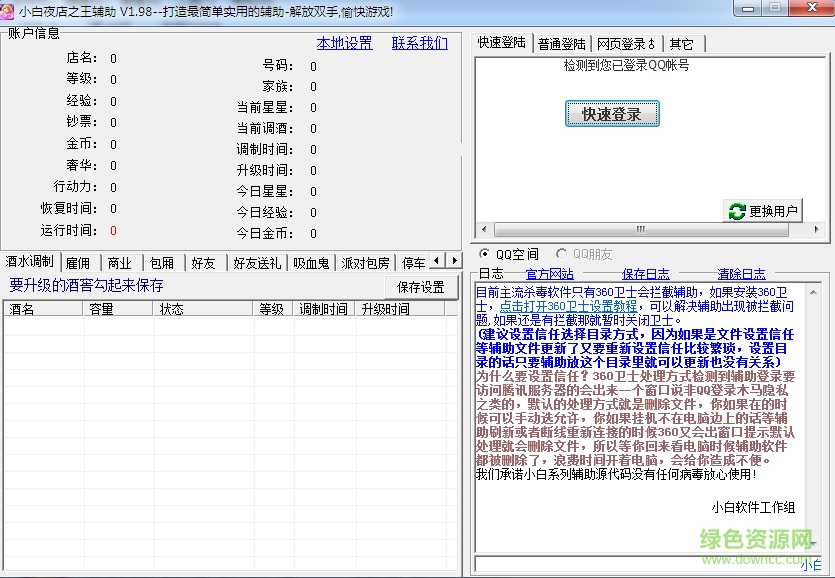Select the QQ朋友 radio button
The height and width of the screenshot is (578, 835).
pyautogui.click(x=561, y=254)
